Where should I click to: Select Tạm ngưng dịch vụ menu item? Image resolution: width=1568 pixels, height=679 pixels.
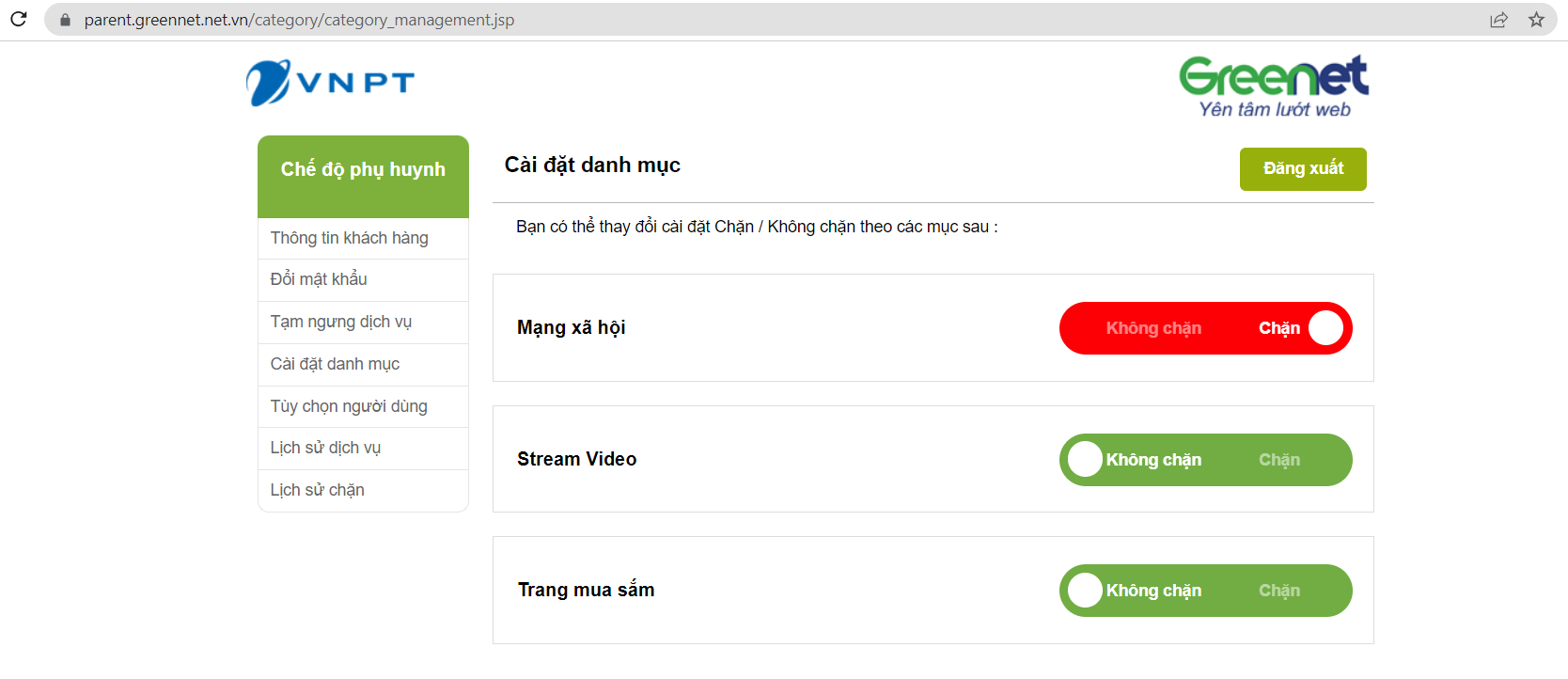pyautogui.click(x=341, y=322)
